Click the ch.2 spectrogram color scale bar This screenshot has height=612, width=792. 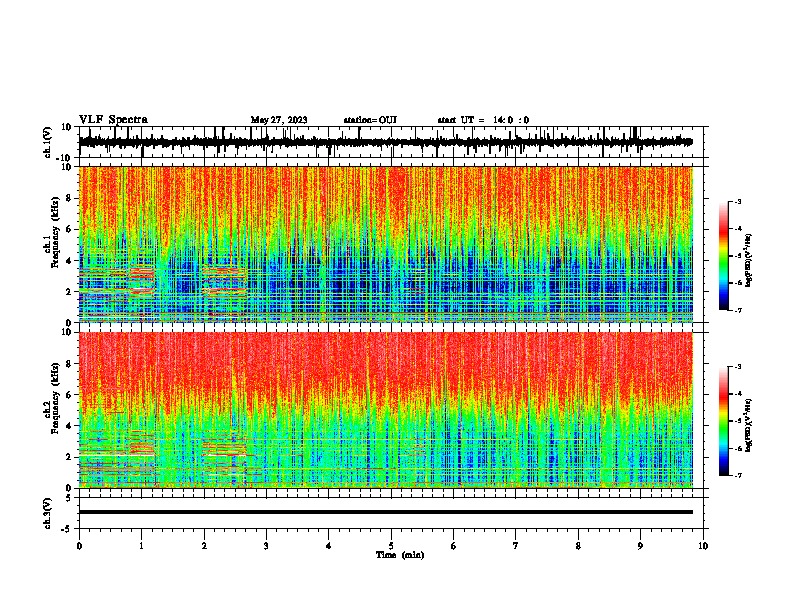(723, 421)
